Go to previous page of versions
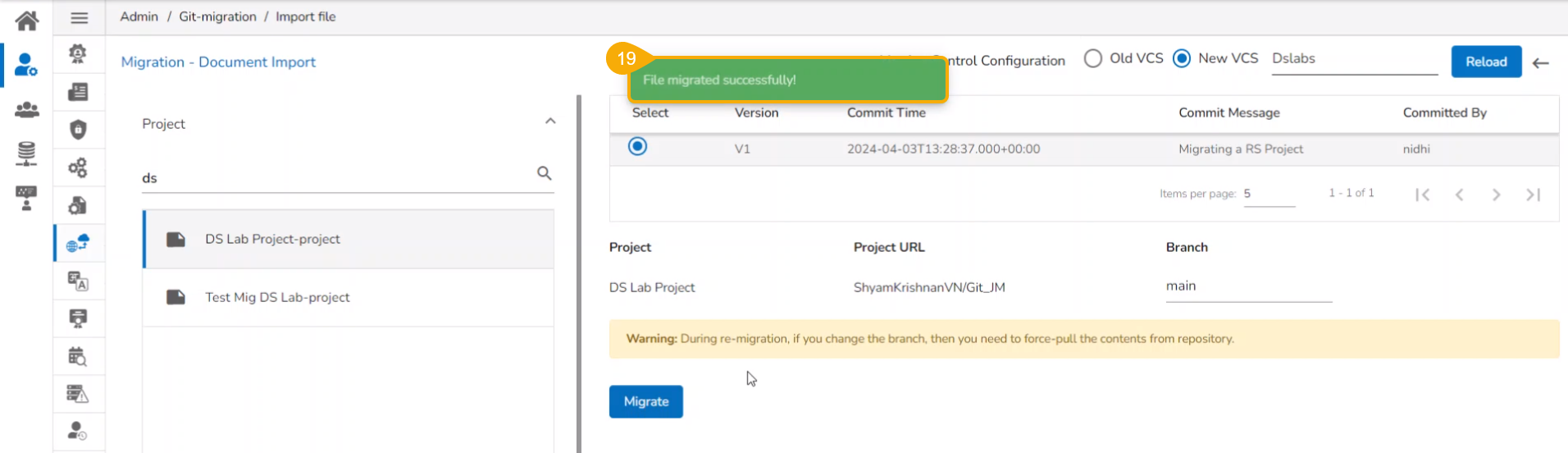Viewport: 1568px width, 453px height. (x=1459, y=194)
